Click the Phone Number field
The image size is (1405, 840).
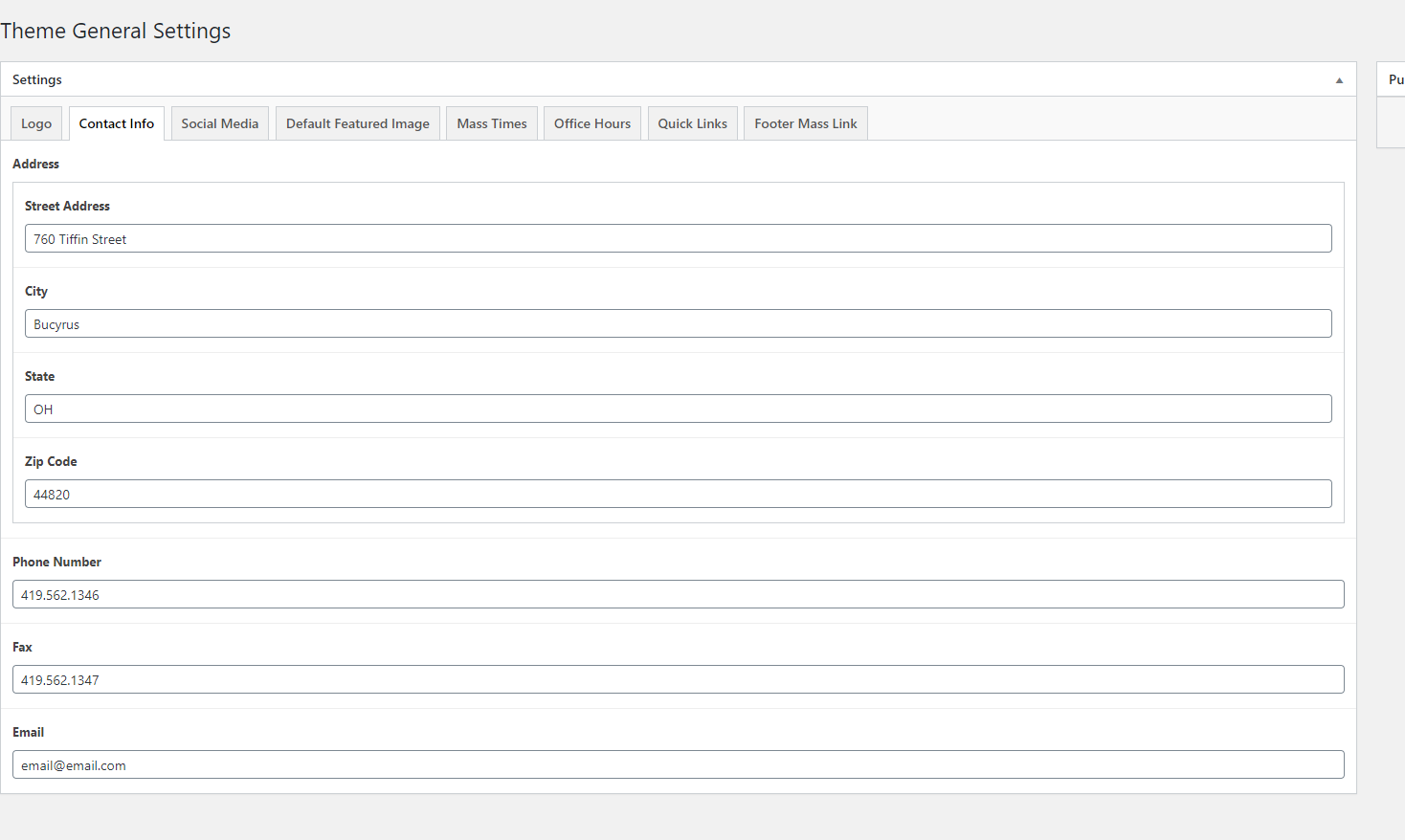[678, 595]
